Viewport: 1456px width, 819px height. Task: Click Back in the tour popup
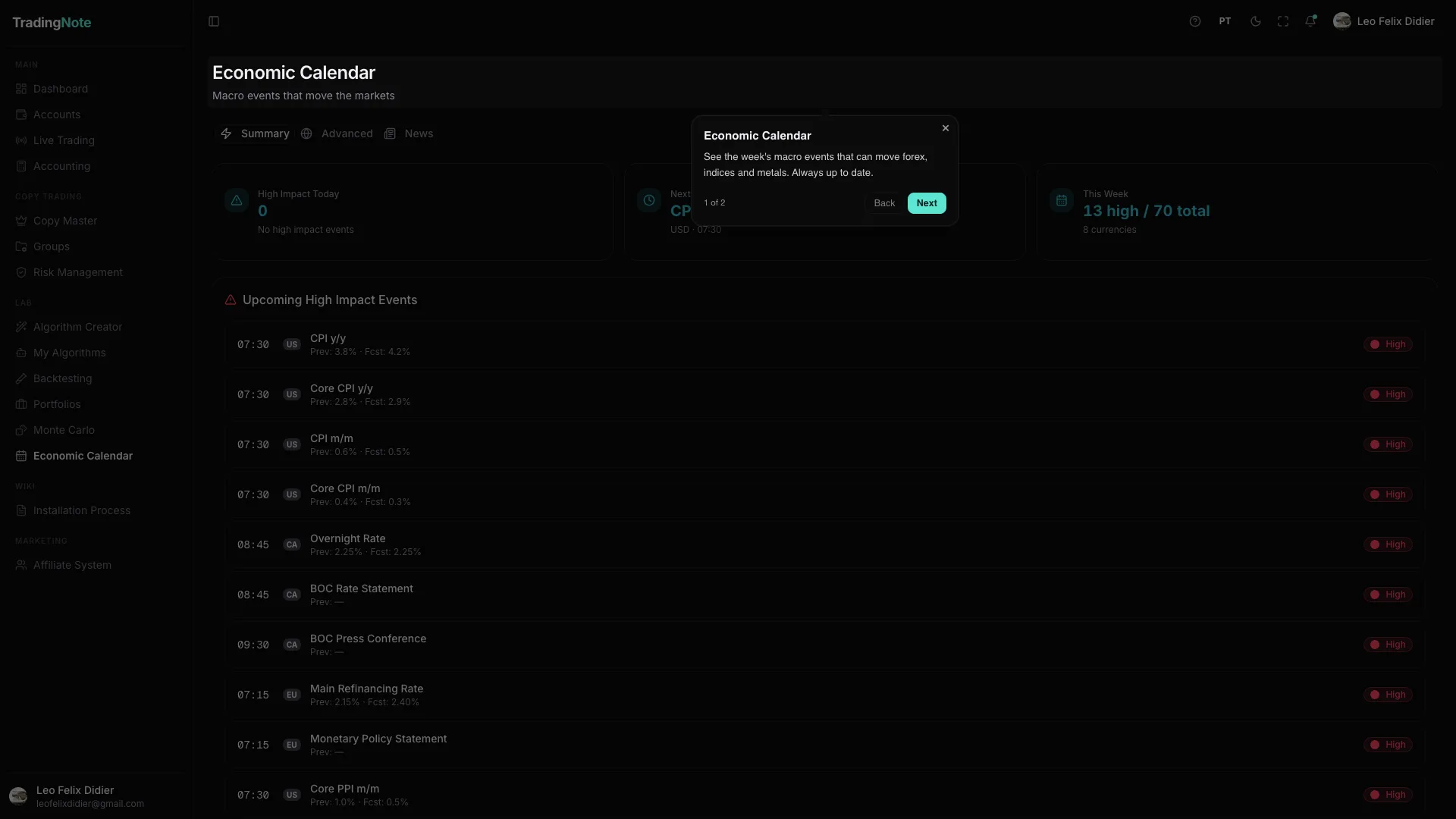point(884,203)
